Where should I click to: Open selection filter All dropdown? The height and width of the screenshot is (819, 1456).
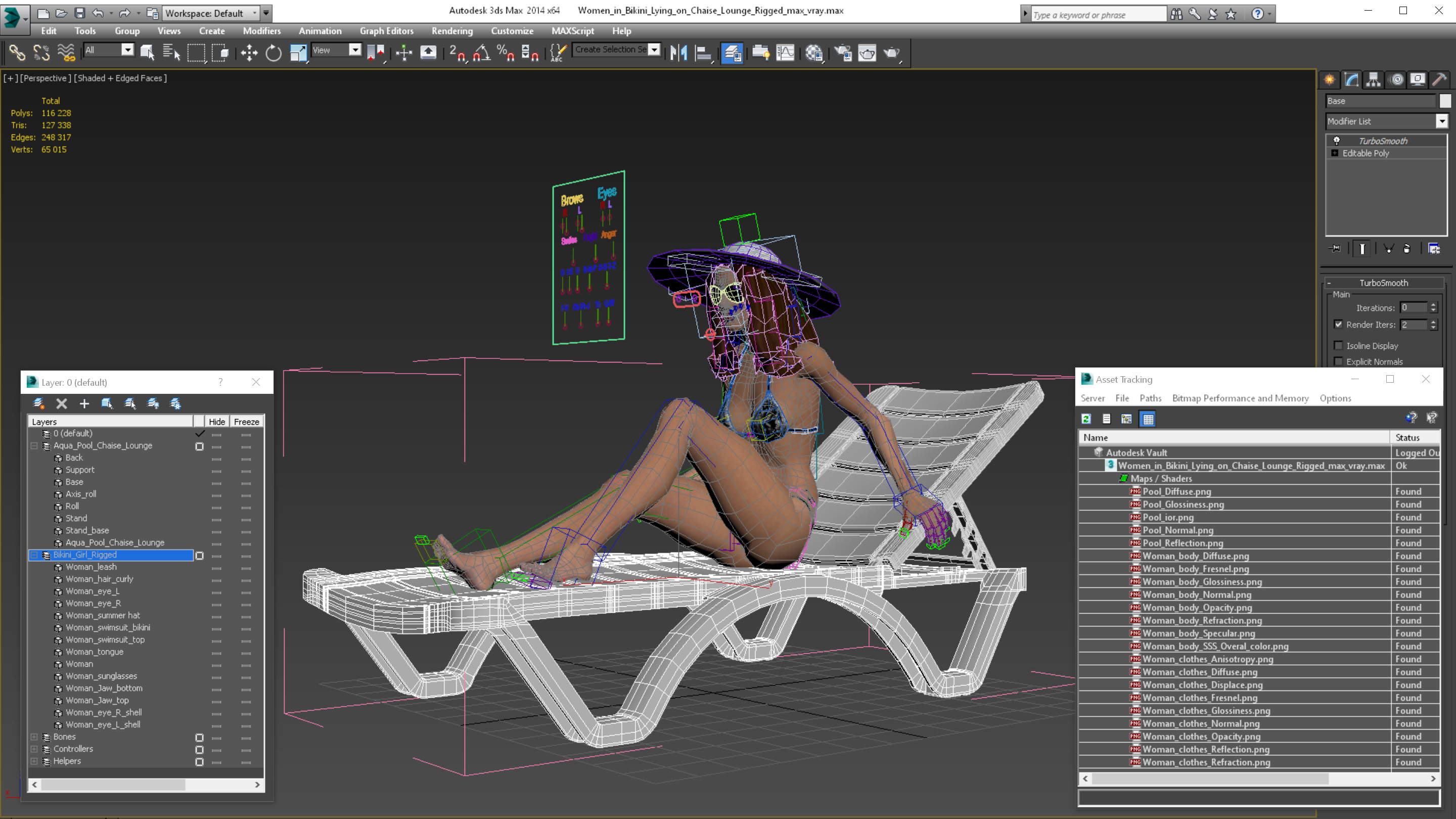coord(128,50)
